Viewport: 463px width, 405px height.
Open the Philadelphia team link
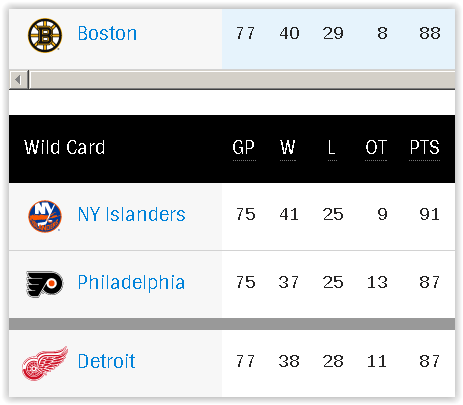click(131, 283)
